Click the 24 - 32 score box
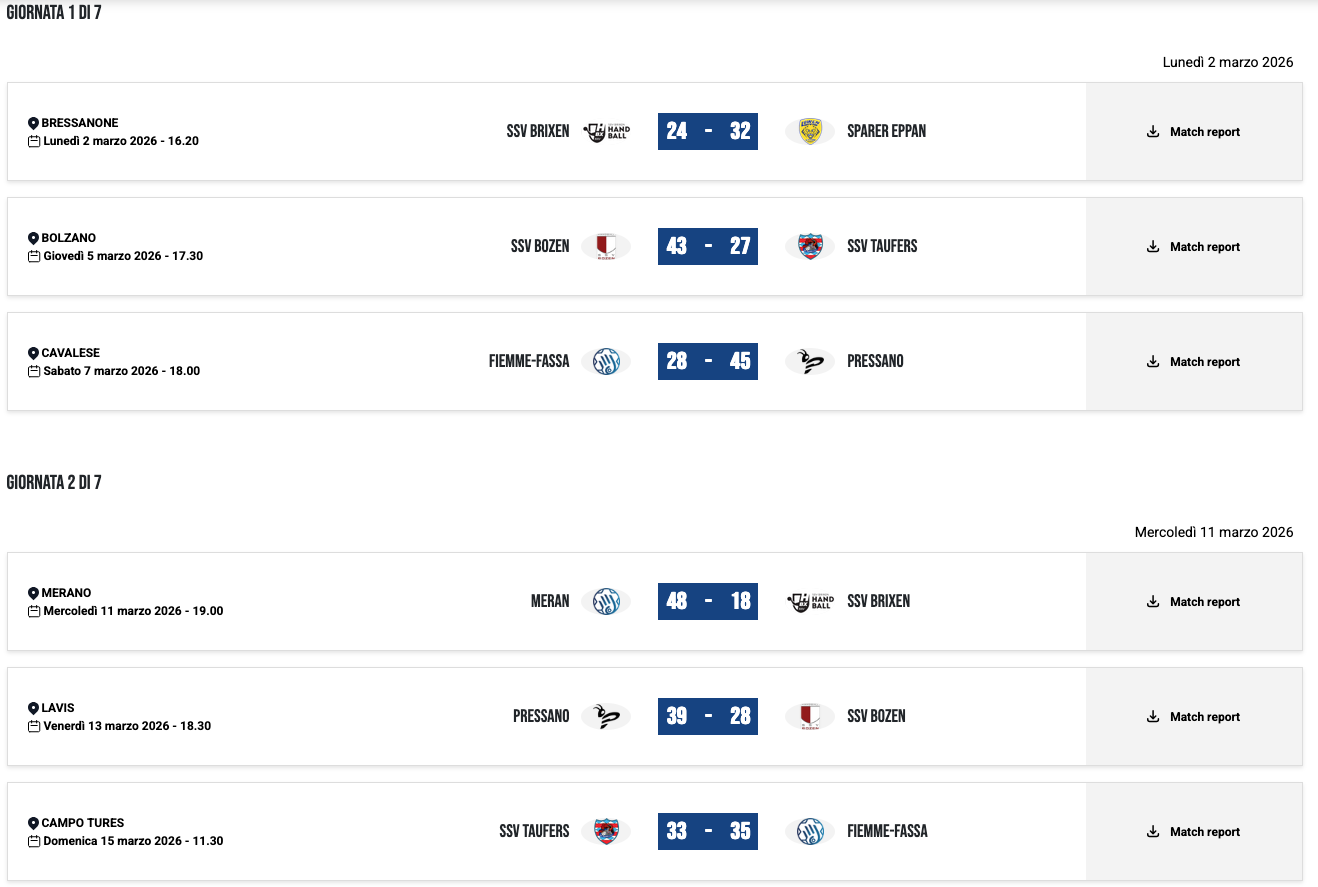The image size is (1318, 887). coord(708,131)
